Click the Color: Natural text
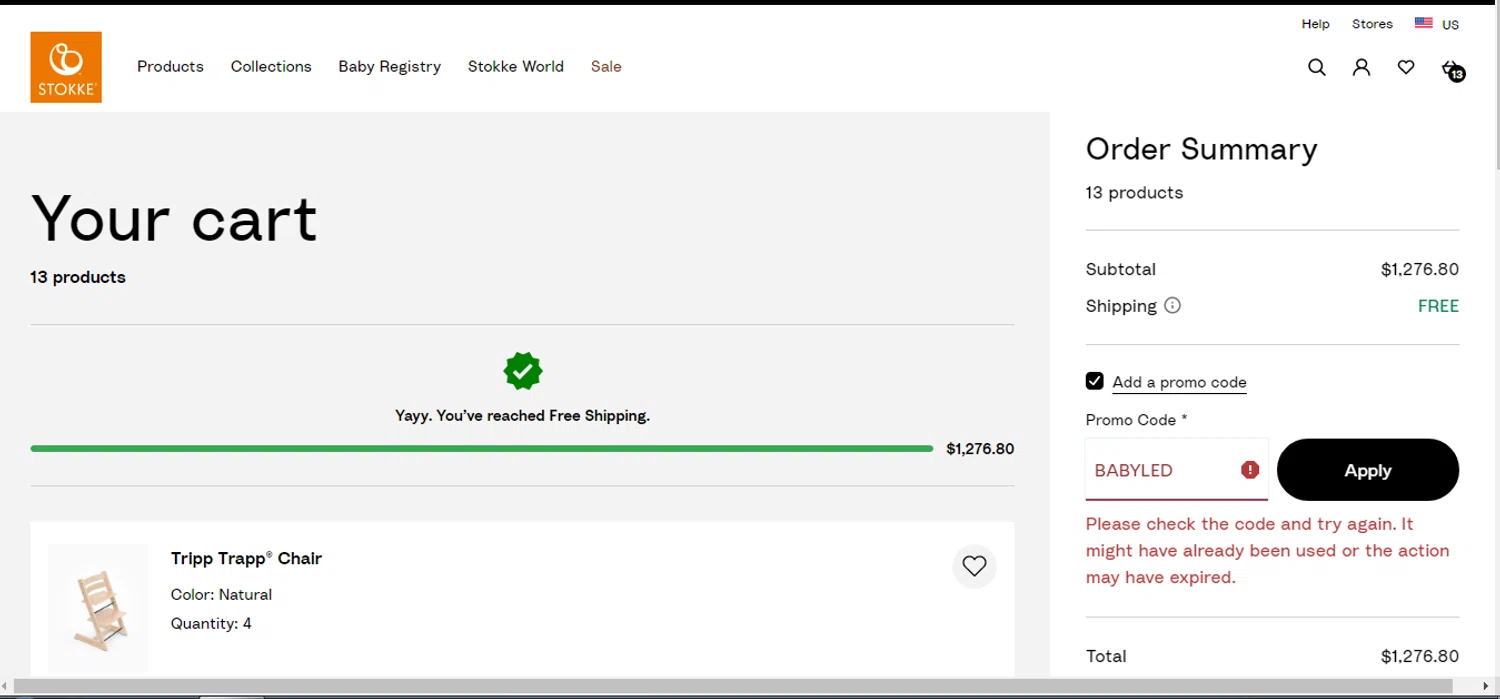Viewport: 1500px width, 699px height. pos(221,594)
